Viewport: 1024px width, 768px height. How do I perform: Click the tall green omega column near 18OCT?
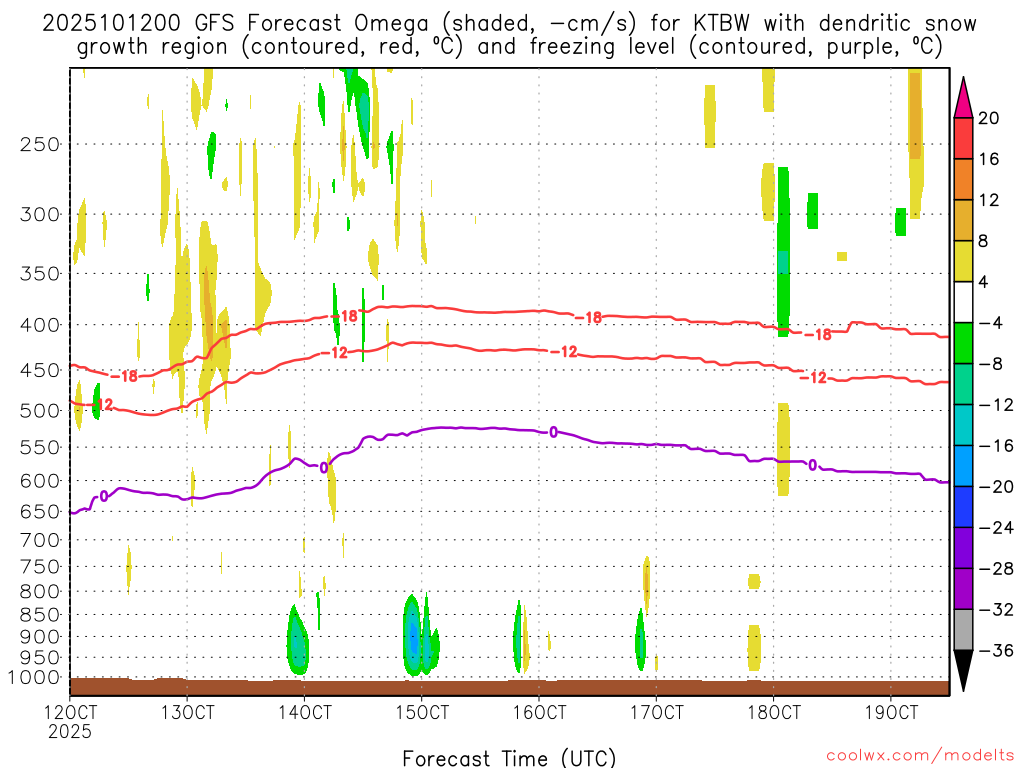click(784, 252)
